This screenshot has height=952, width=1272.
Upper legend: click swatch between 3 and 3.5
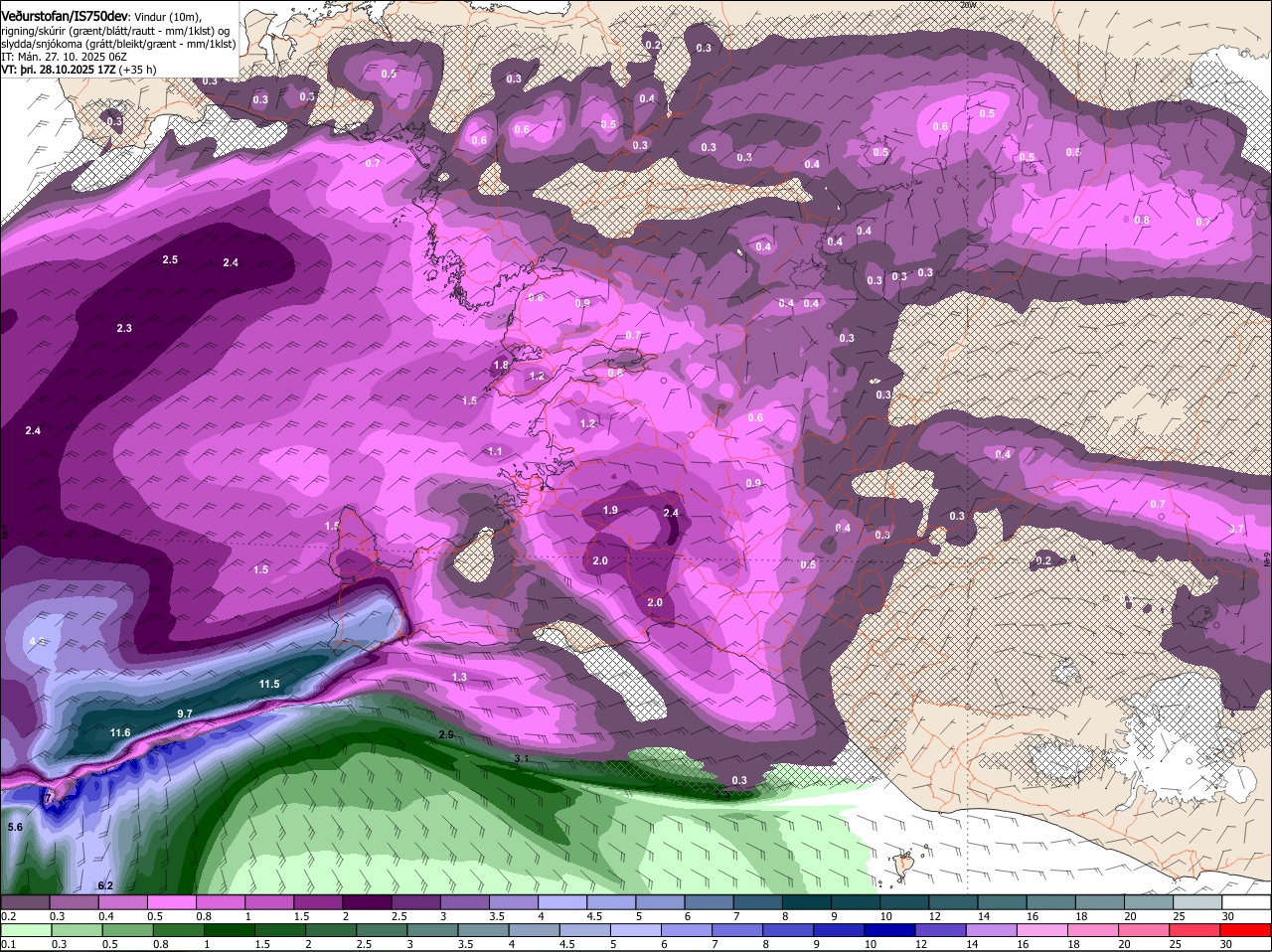(x=464, y=902)
